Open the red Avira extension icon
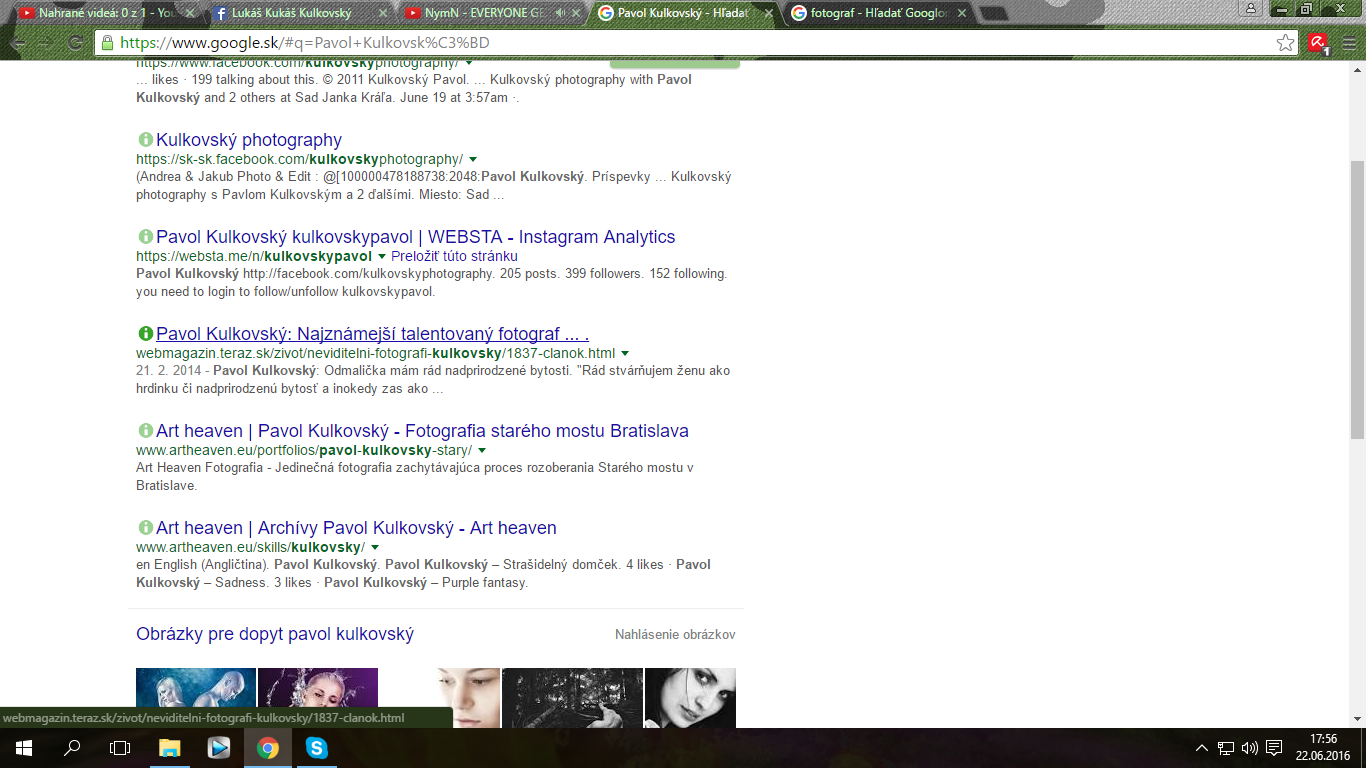 (x=1318, y=43)
